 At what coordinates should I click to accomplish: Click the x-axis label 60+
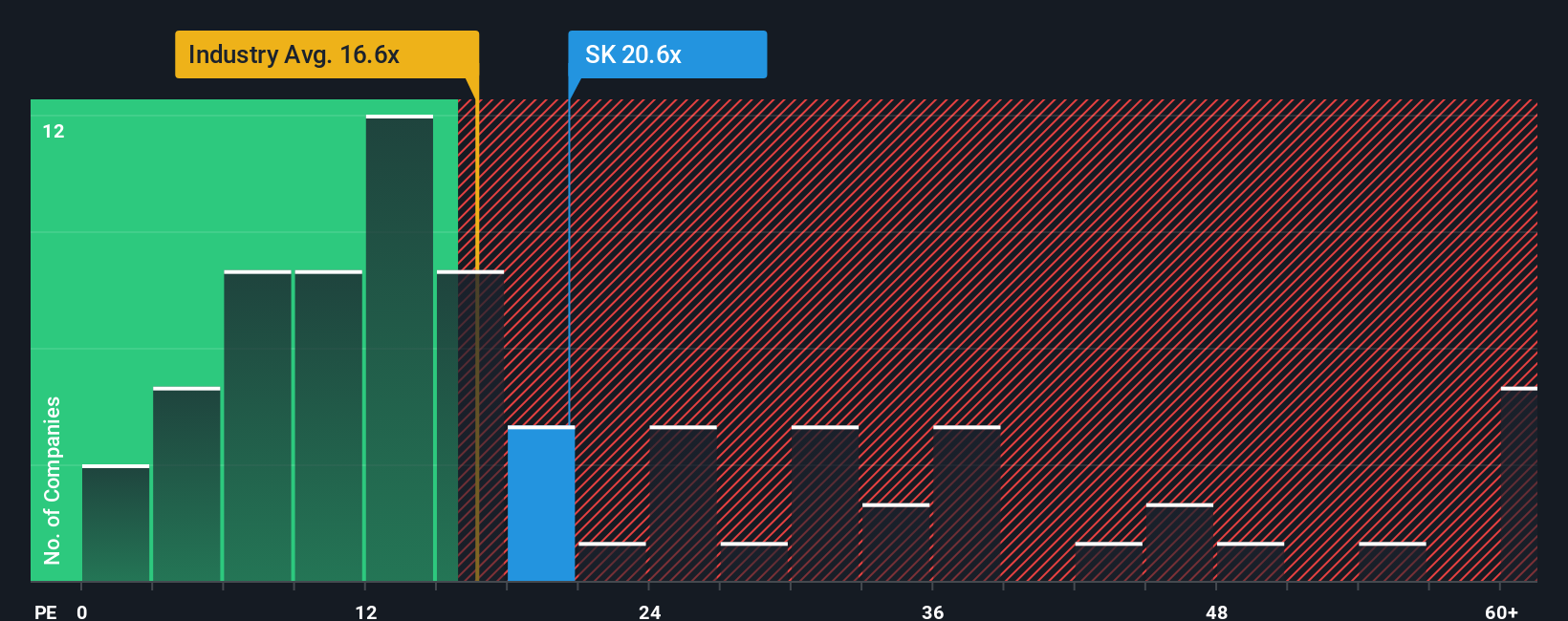pyautogui.click(x=1501, y=611)
